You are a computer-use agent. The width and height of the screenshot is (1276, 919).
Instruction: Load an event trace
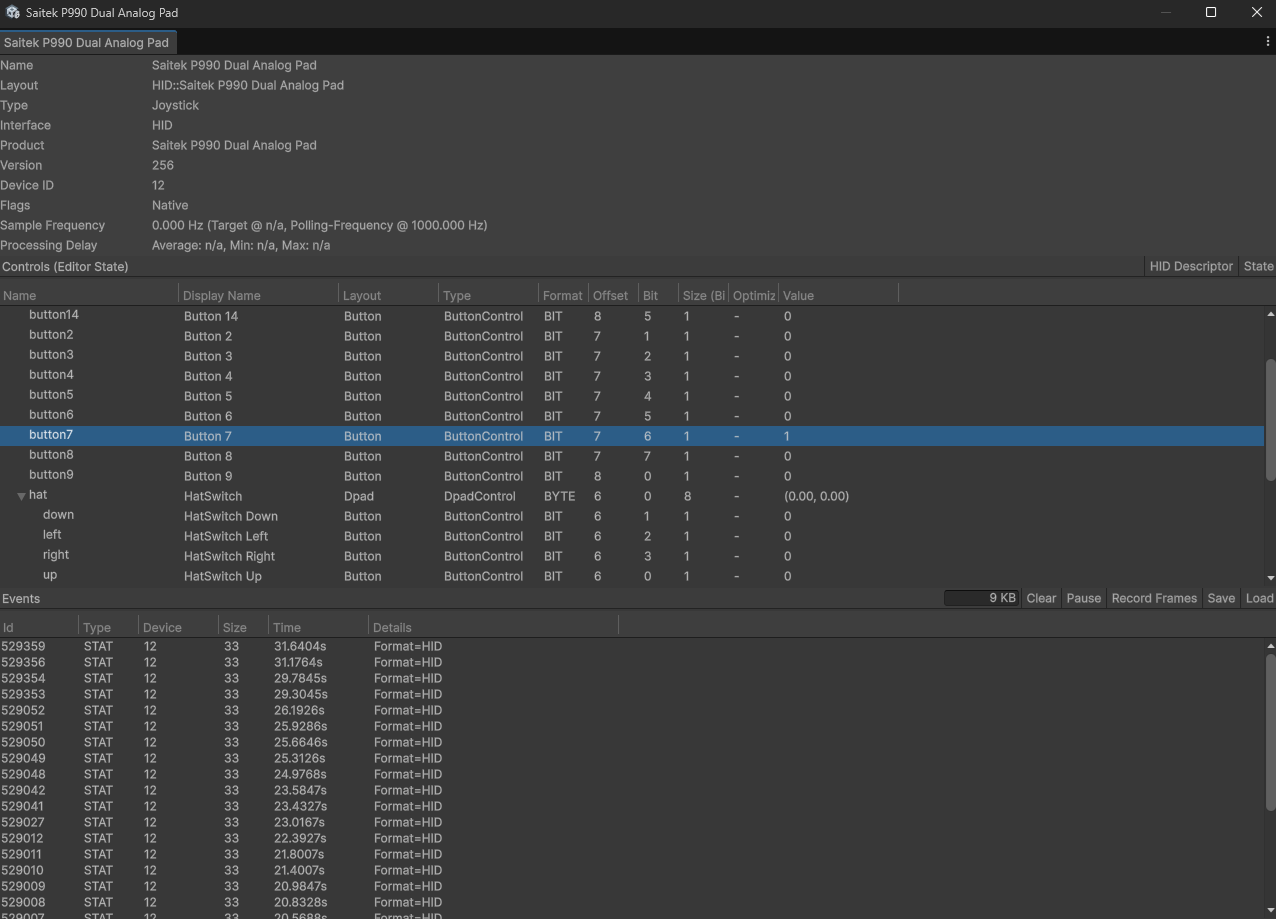1259,598
